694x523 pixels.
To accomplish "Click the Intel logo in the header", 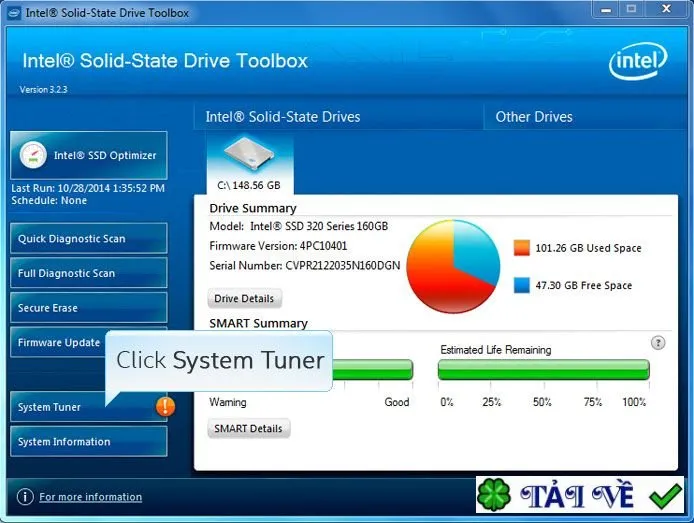I will (x=638, y=61).
